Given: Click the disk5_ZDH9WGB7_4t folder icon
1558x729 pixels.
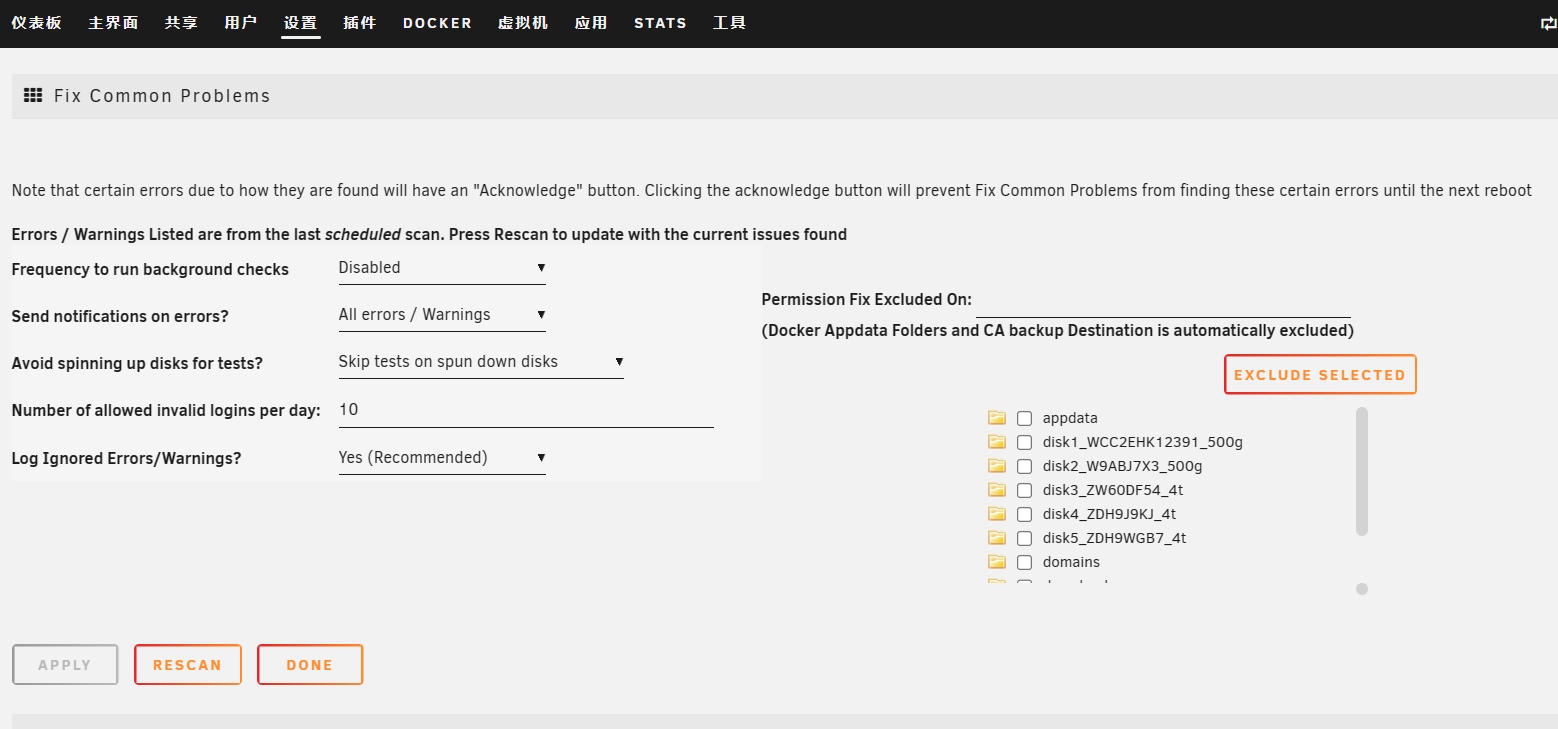Looking at the screenshot, I should (x=996, y=538).
